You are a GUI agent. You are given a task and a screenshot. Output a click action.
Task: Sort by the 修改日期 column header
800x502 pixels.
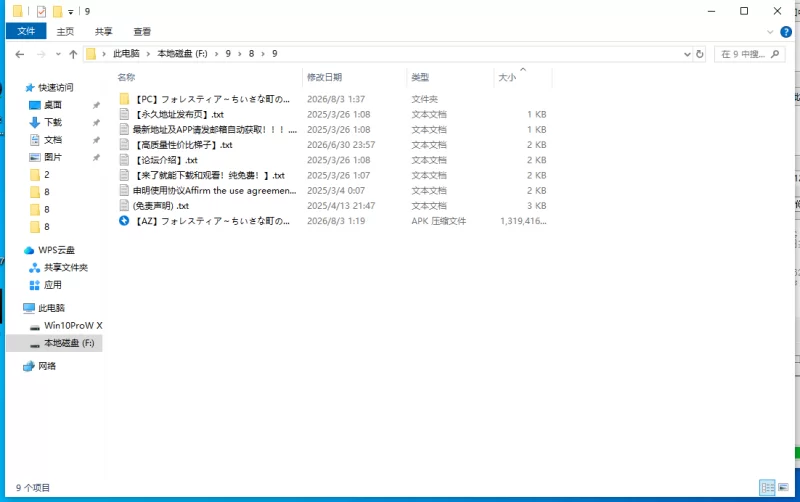(324, 77)
